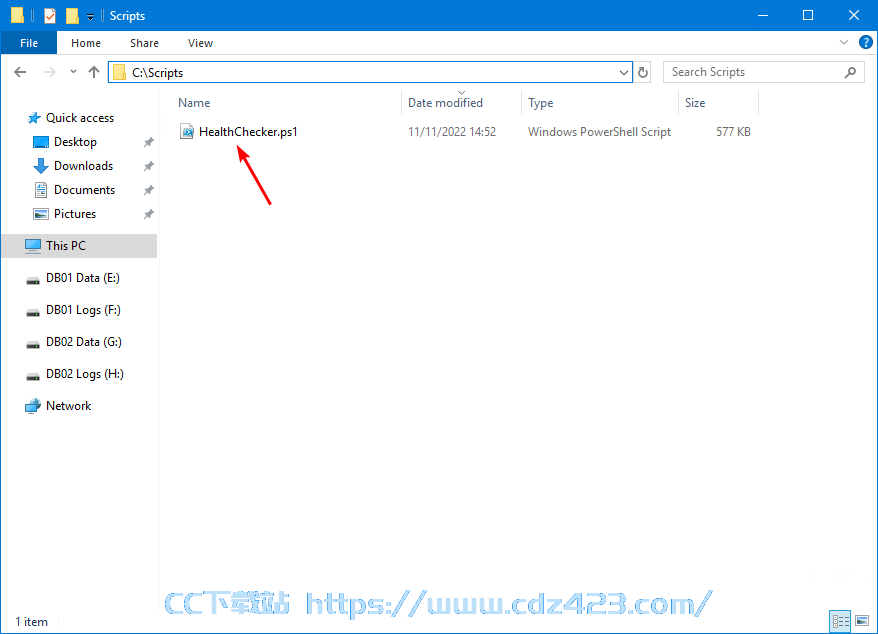The height and width of the screenshot is (634, 878).
Task: Click the pin icon beside Desktop
Action: point(148,142)
